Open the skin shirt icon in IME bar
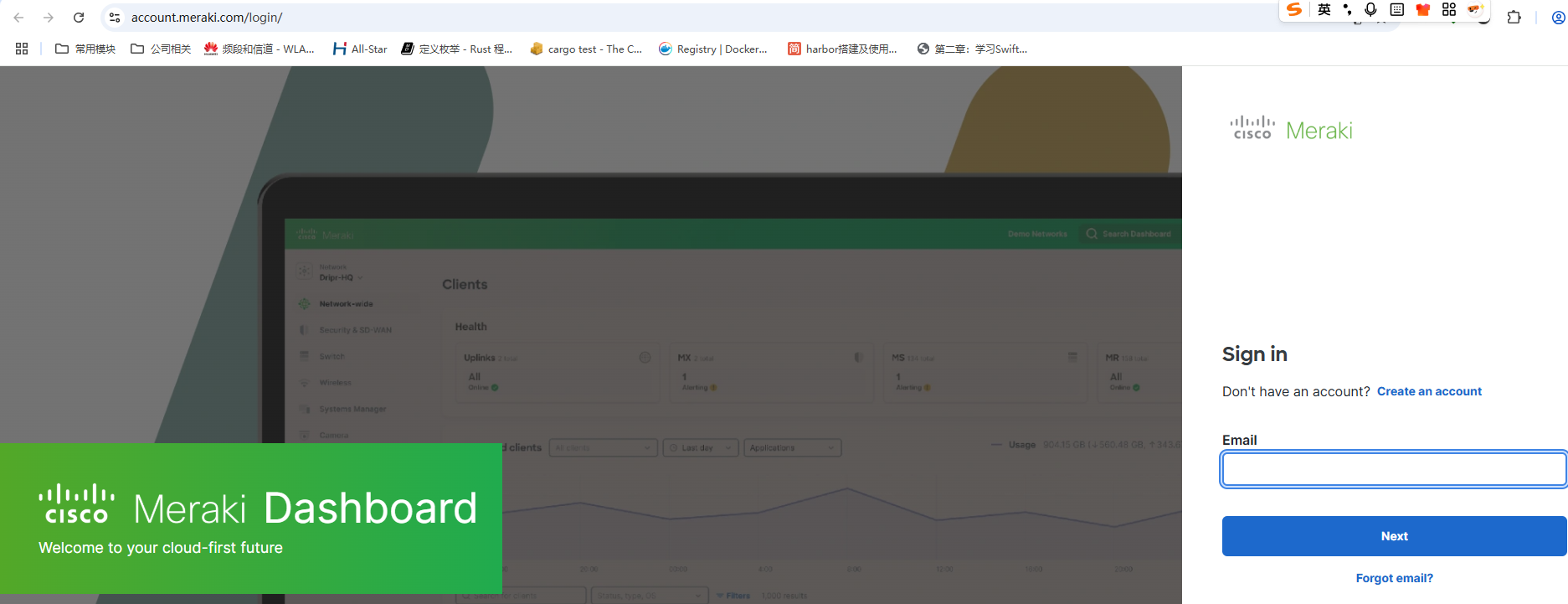1568x604 pixels. [x=1423, y=9]
